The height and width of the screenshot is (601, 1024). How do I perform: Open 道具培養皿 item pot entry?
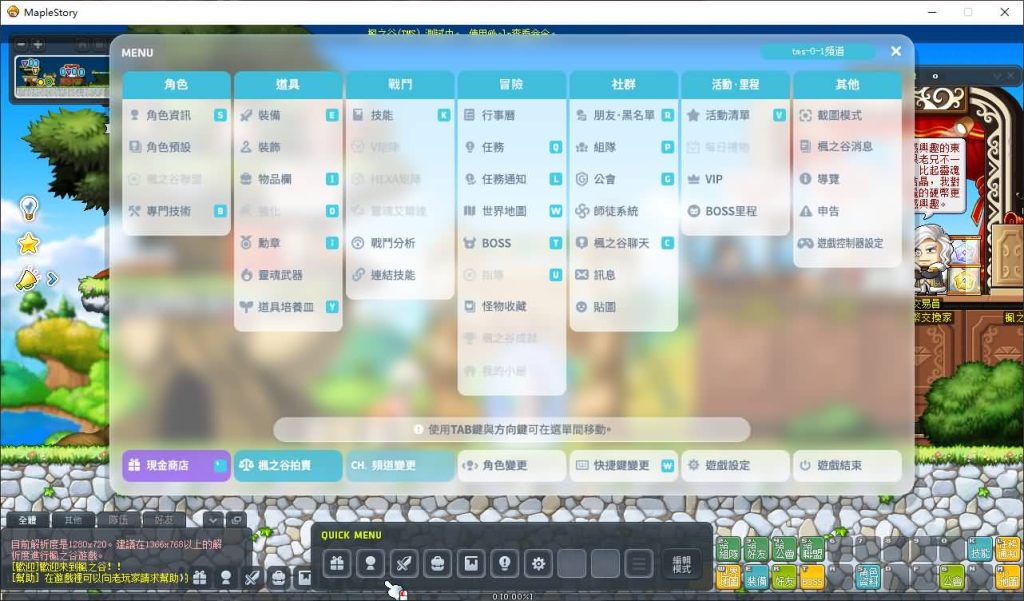(288, 307)
